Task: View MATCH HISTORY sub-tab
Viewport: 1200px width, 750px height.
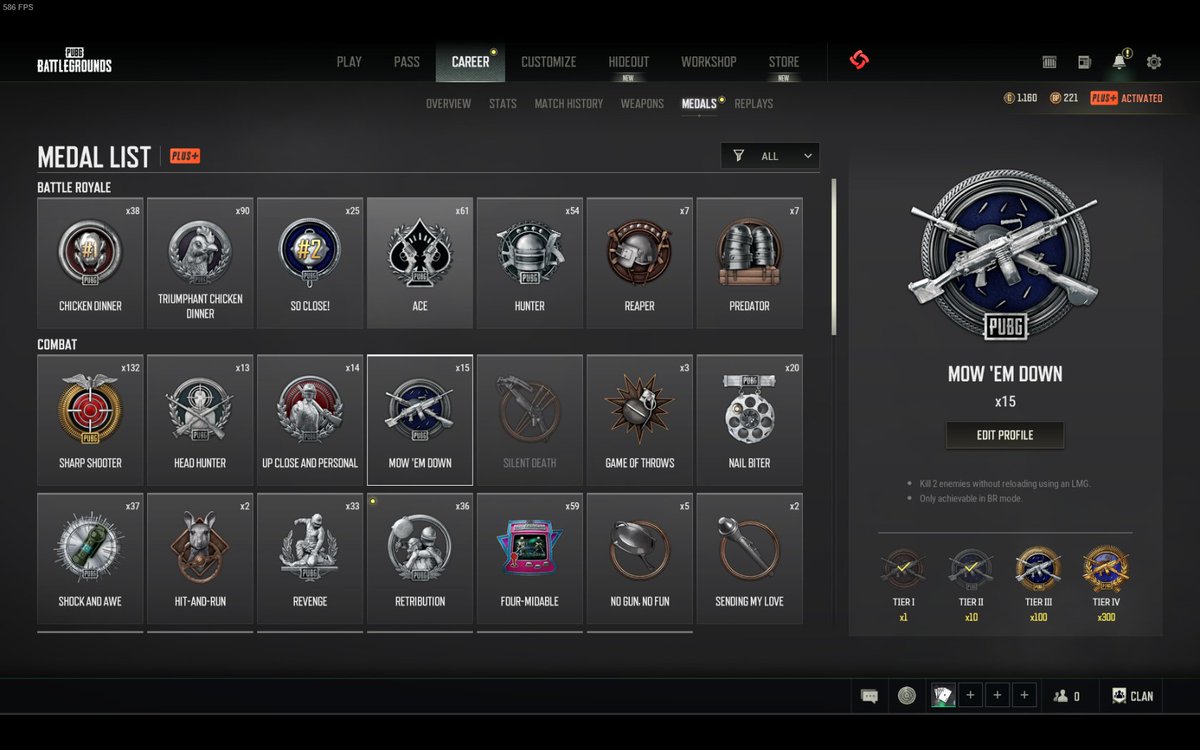Action: pyautogui.click(x=569, y=104)
